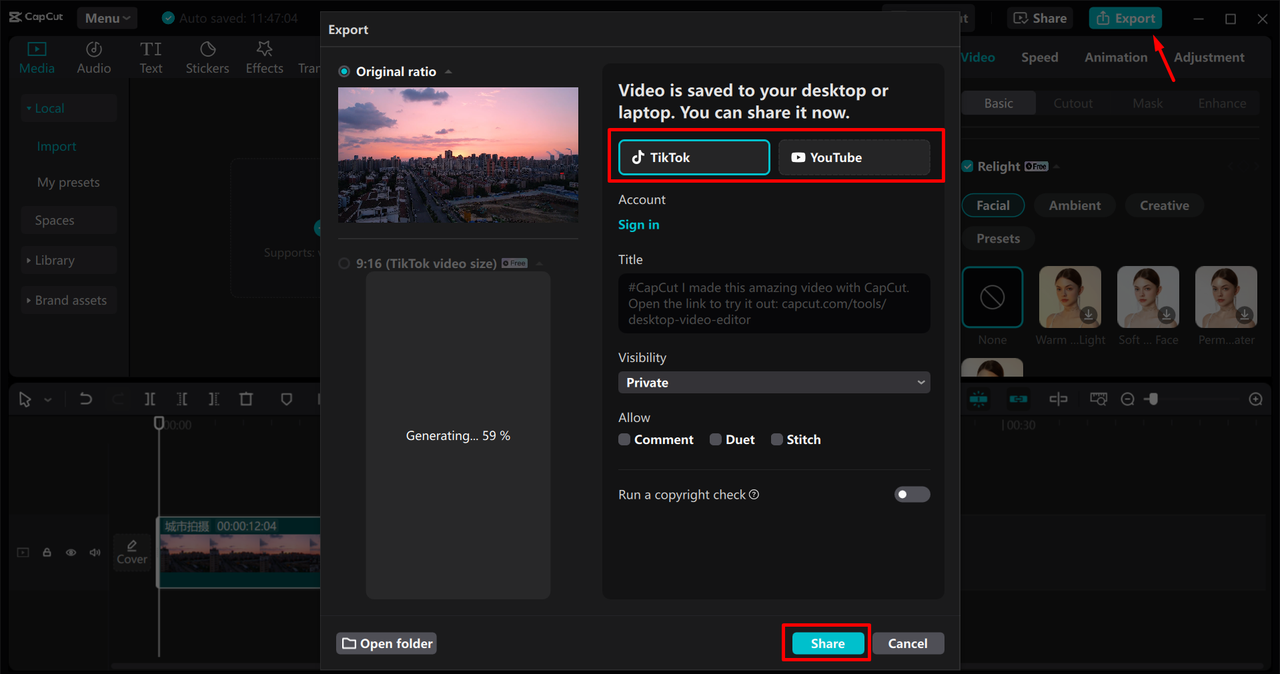Click the Open folder button
This screenshot has width=1280, height=674.
[386, 643]
